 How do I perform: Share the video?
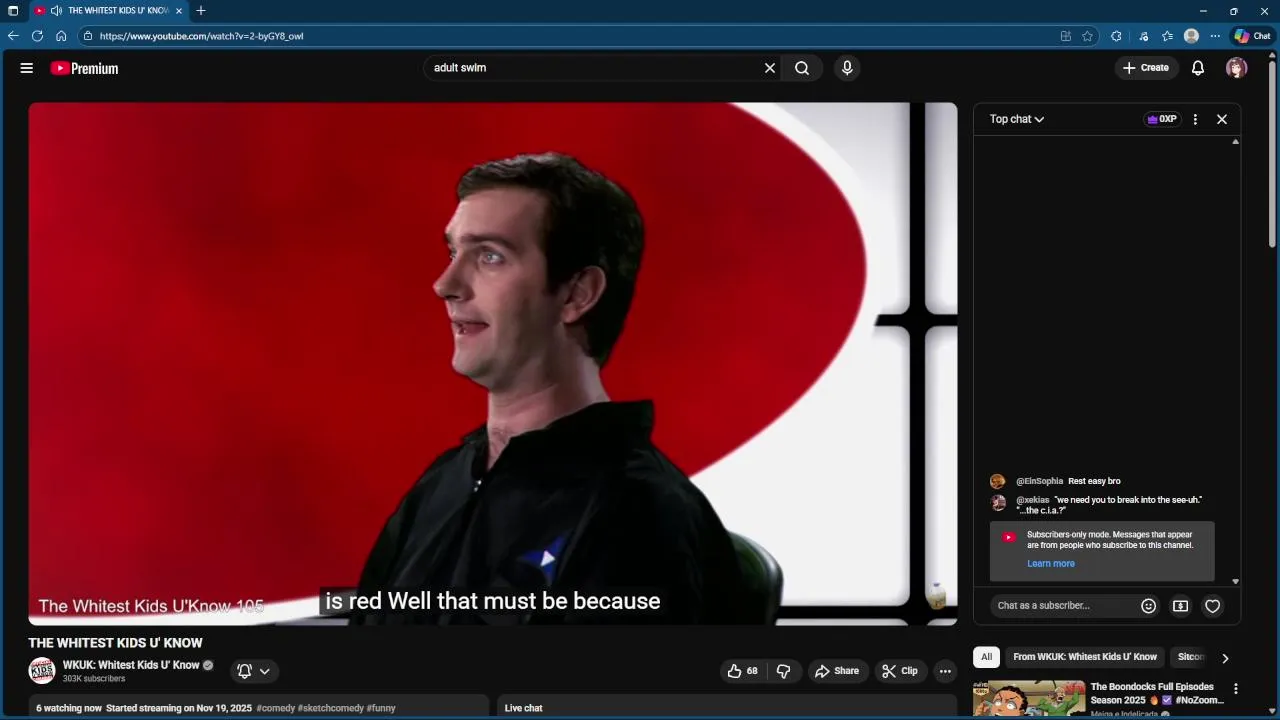click(837, 671)
